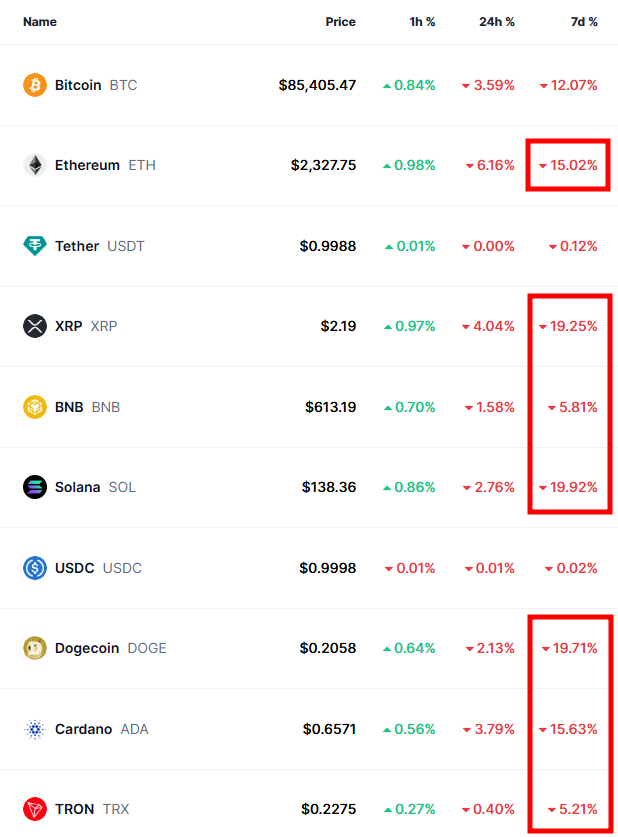Sort by 24h % column header
This screenshot has width=618, height=837.
497,21
